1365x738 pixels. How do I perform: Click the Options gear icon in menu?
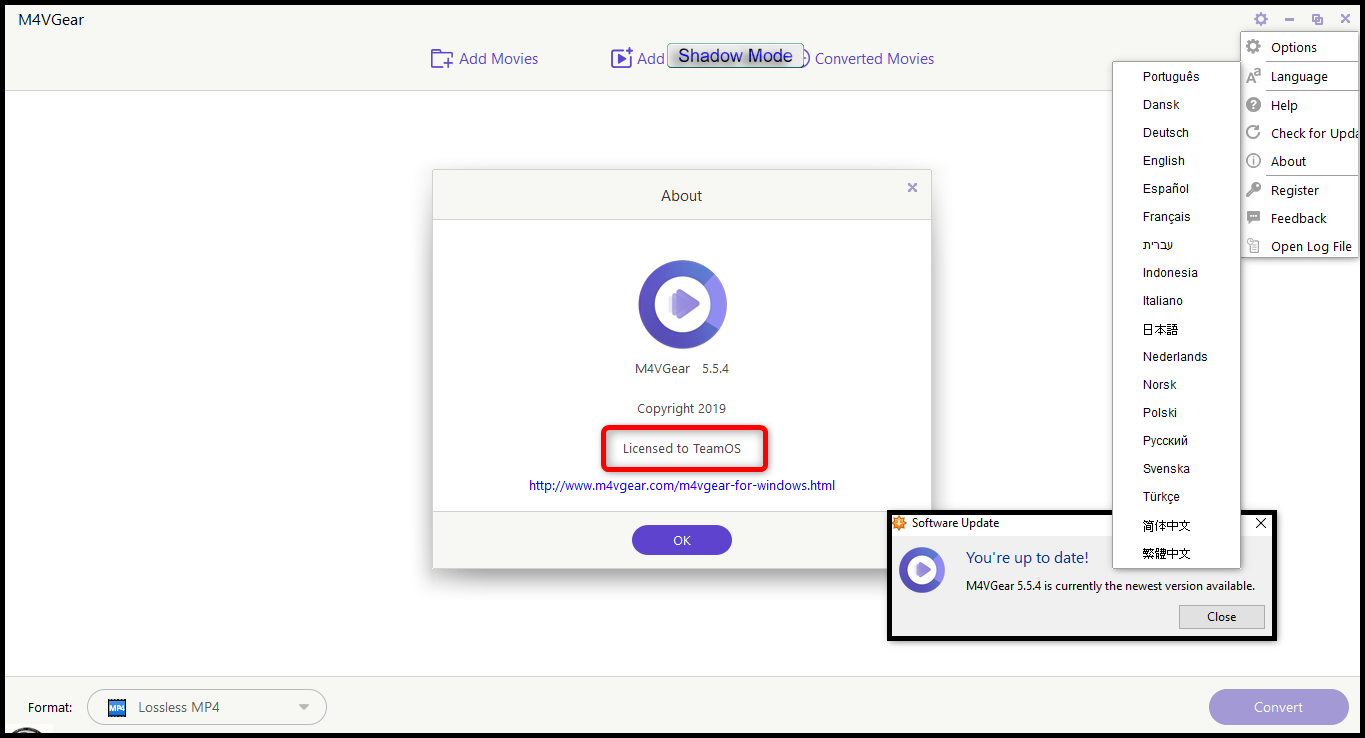[1253, 47]
